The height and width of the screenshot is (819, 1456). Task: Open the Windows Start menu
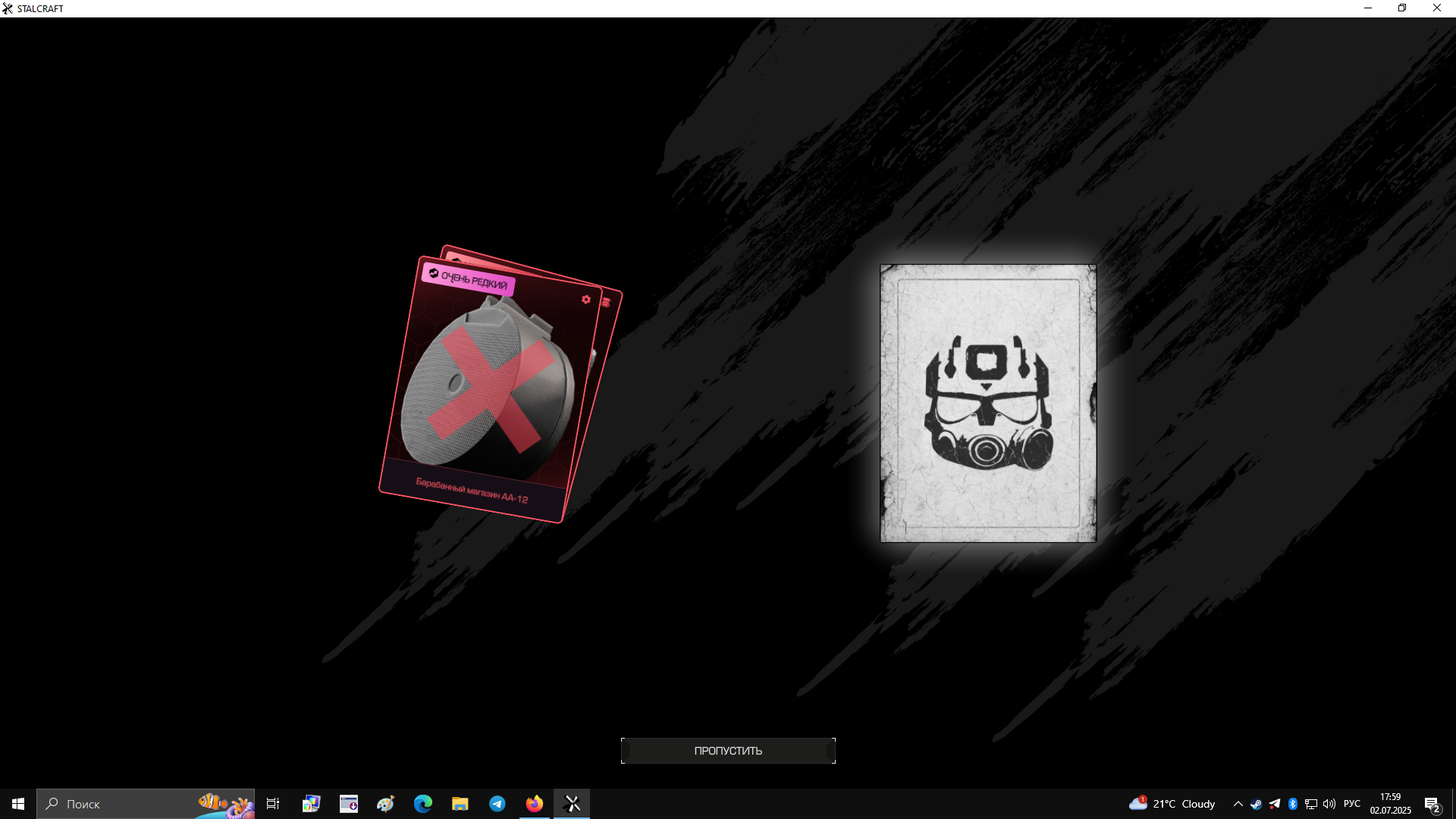pos(18,804)
